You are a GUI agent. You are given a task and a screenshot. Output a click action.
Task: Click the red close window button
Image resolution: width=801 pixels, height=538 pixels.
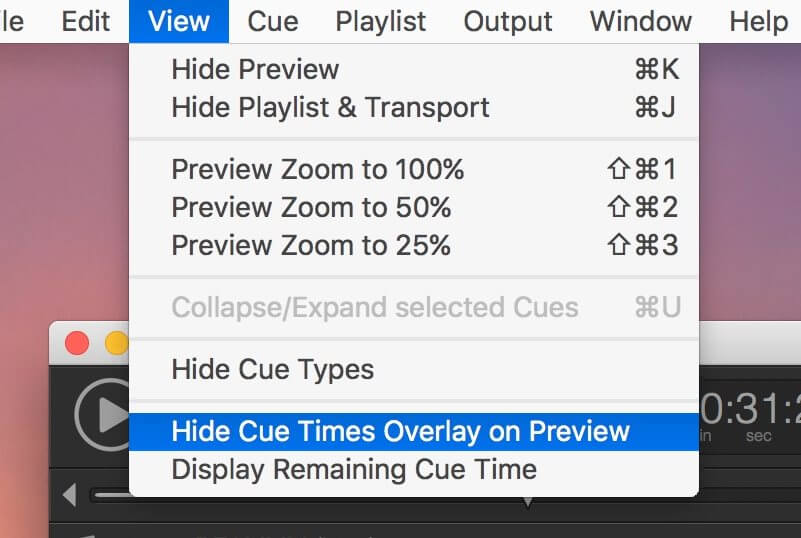tap(77, 343)
